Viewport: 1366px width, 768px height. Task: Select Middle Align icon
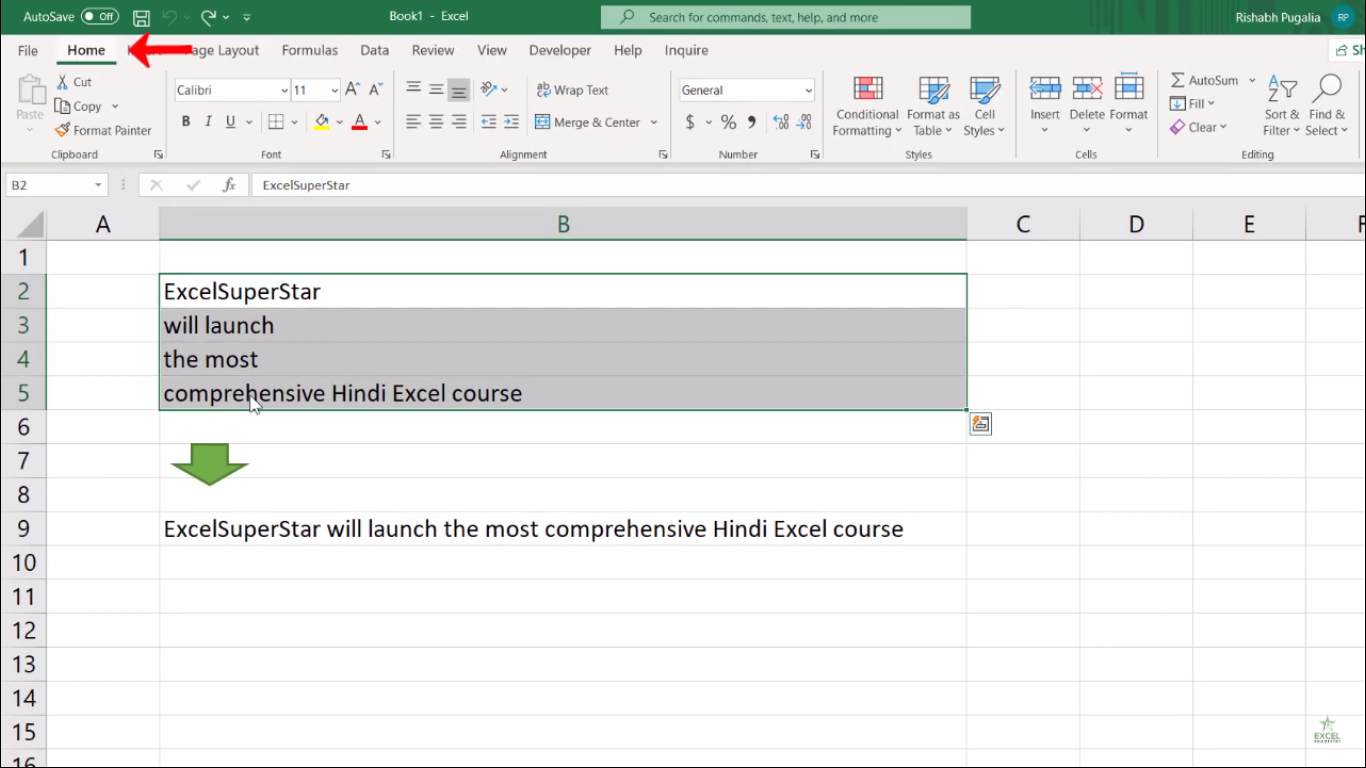(436, 90)
